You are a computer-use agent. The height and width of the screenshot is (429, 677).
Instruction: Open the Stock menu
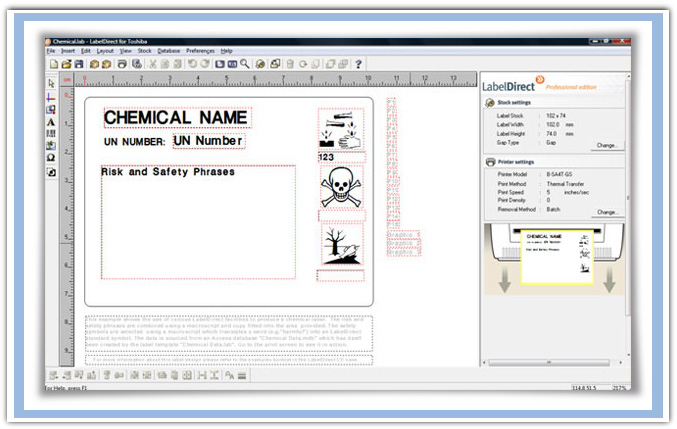(x=144, y=50)
